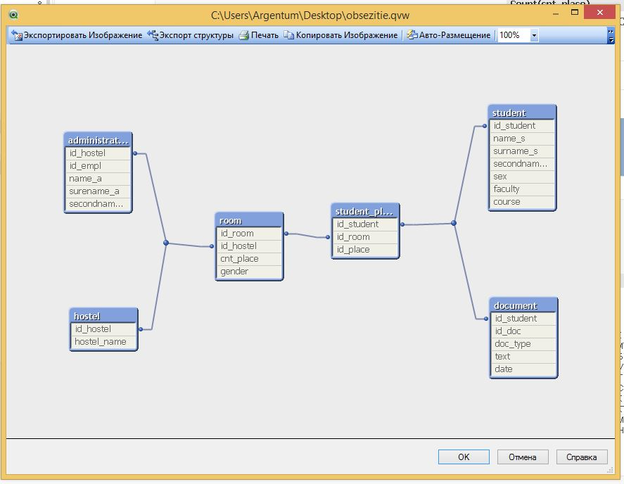
Task: Click the Авто-Размещение layout icon
Action: click(410, 35)
